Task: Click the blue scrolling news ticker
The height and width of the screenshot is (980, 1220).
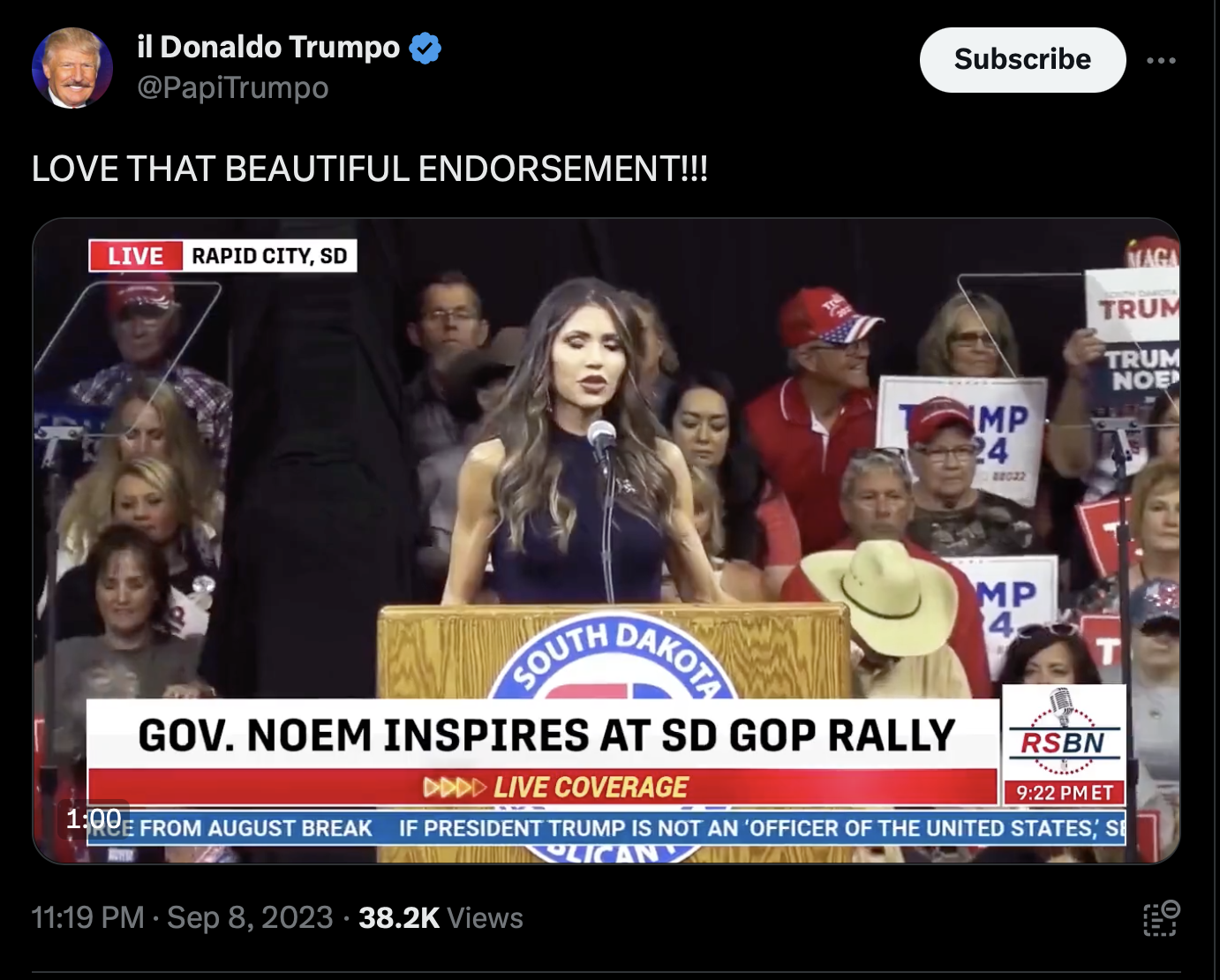Action: tap(606, 827)
